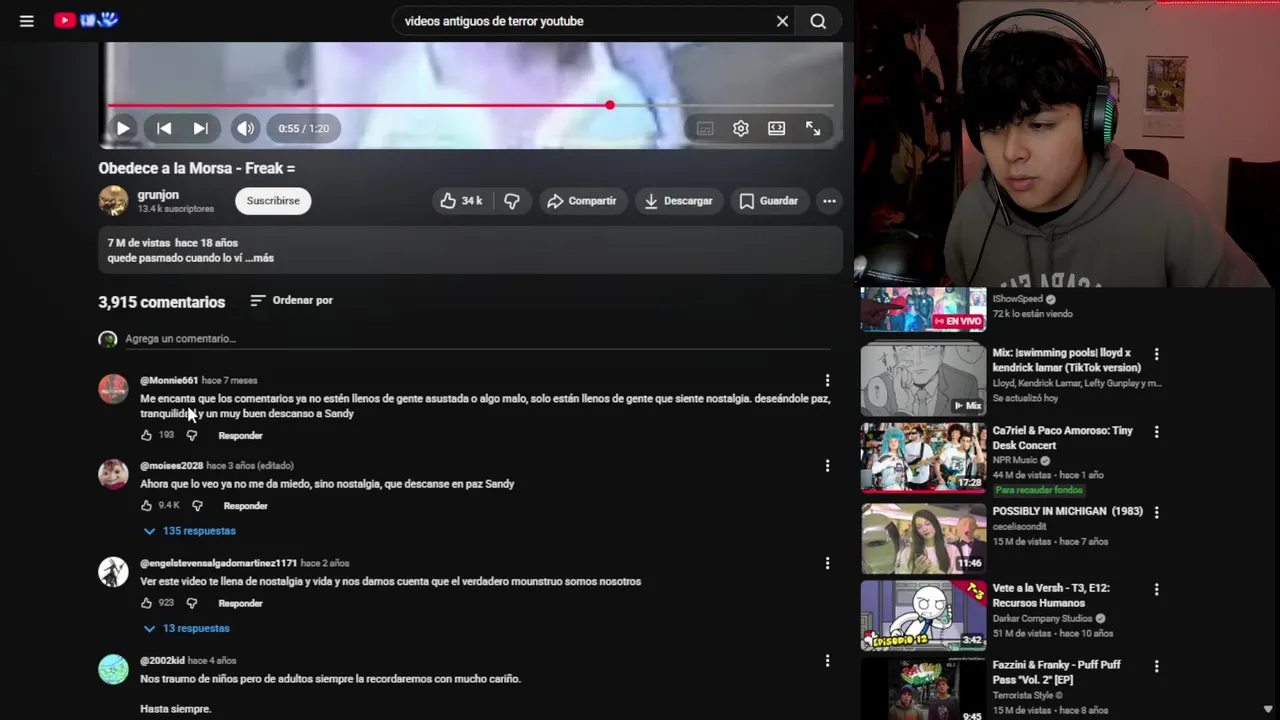Screen dimensions: 1280x720
Task: Dislike @engelstevensalgadomartinez1171's comment
Action: pos(192,603)
